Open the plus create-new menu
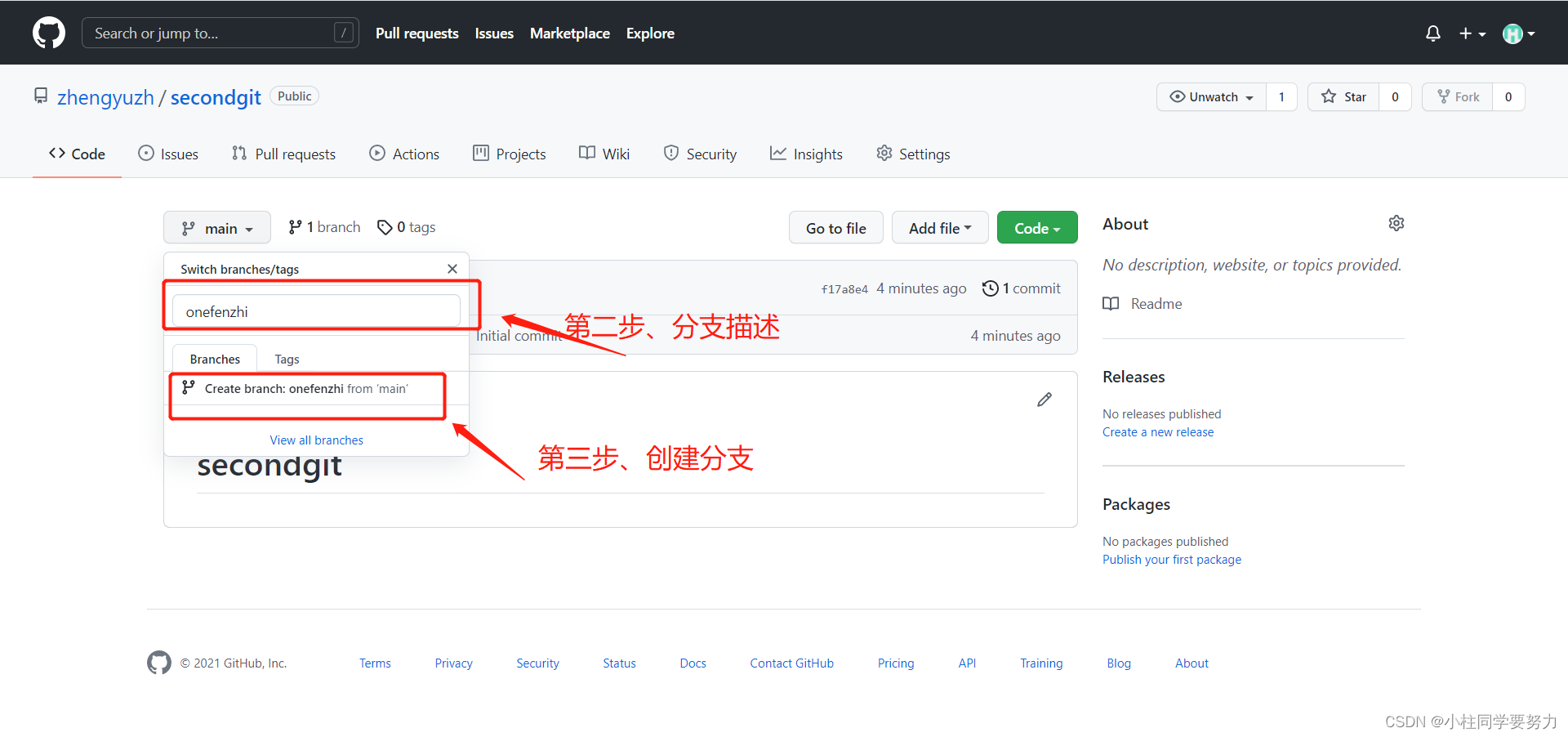The image size is (1568, 737). (x=1472, y=33)
